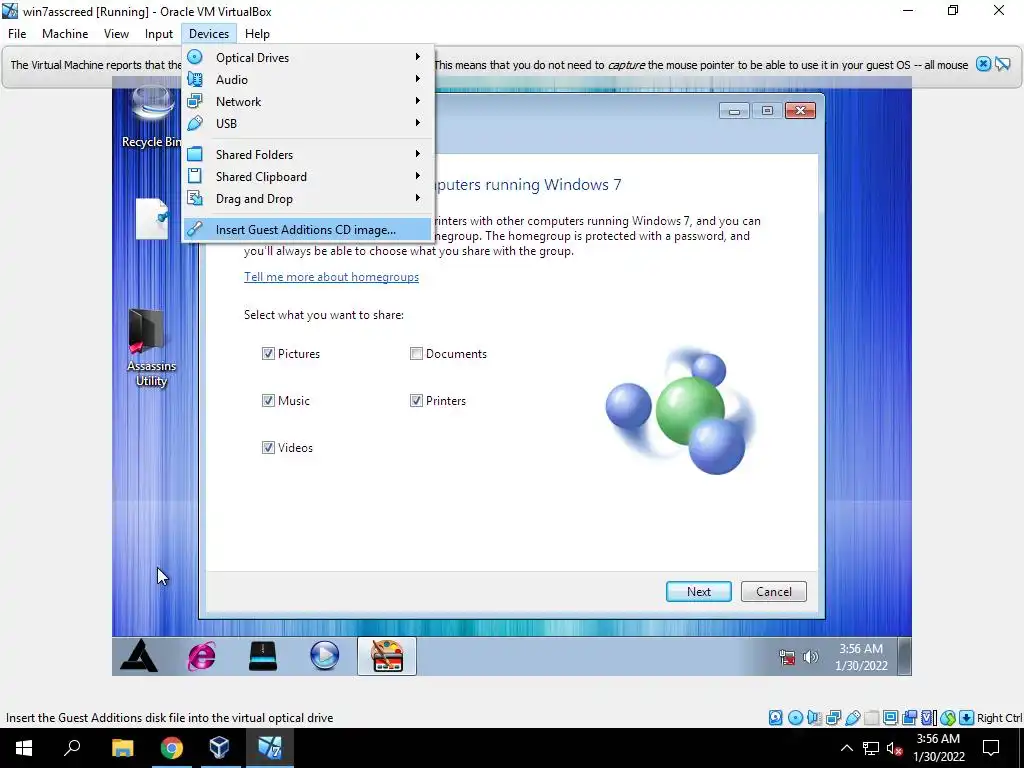Expand the Shared Clipboard submenu
Image resolution: width=1024 pixels, height=768 pixels.
pos(308,177)
